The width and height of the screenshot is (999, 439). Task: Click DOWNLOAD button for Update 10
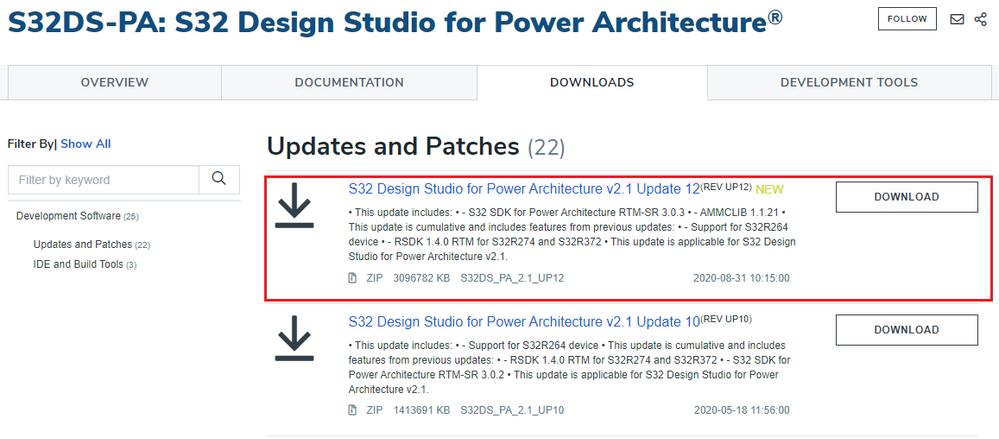click(907, 329)
